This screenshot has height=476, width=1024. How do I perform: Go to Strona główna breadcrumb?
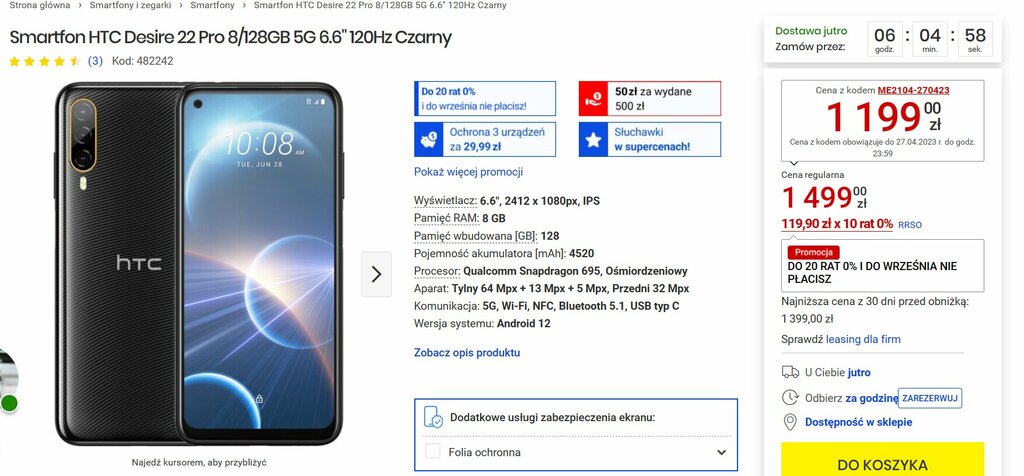pyautogui.click(x=40, y=5)
